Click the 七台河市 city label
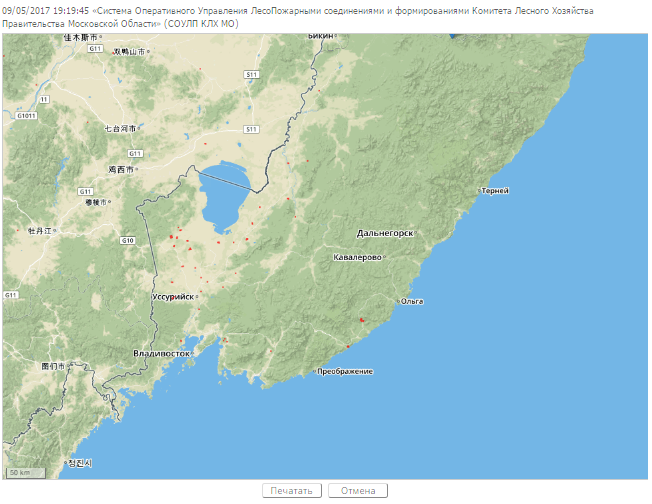Viewport: 652px width, 504px height. [123, 128]
